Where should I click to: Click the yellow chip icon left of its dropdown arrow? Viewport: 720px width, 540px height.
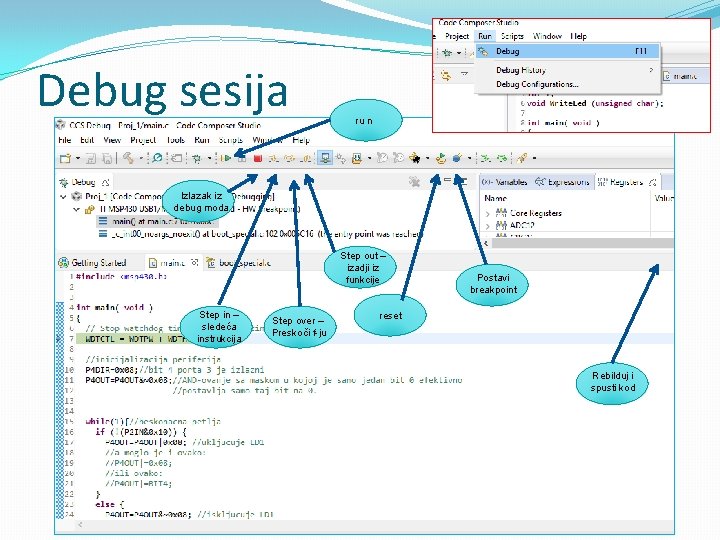pos(357,158)
